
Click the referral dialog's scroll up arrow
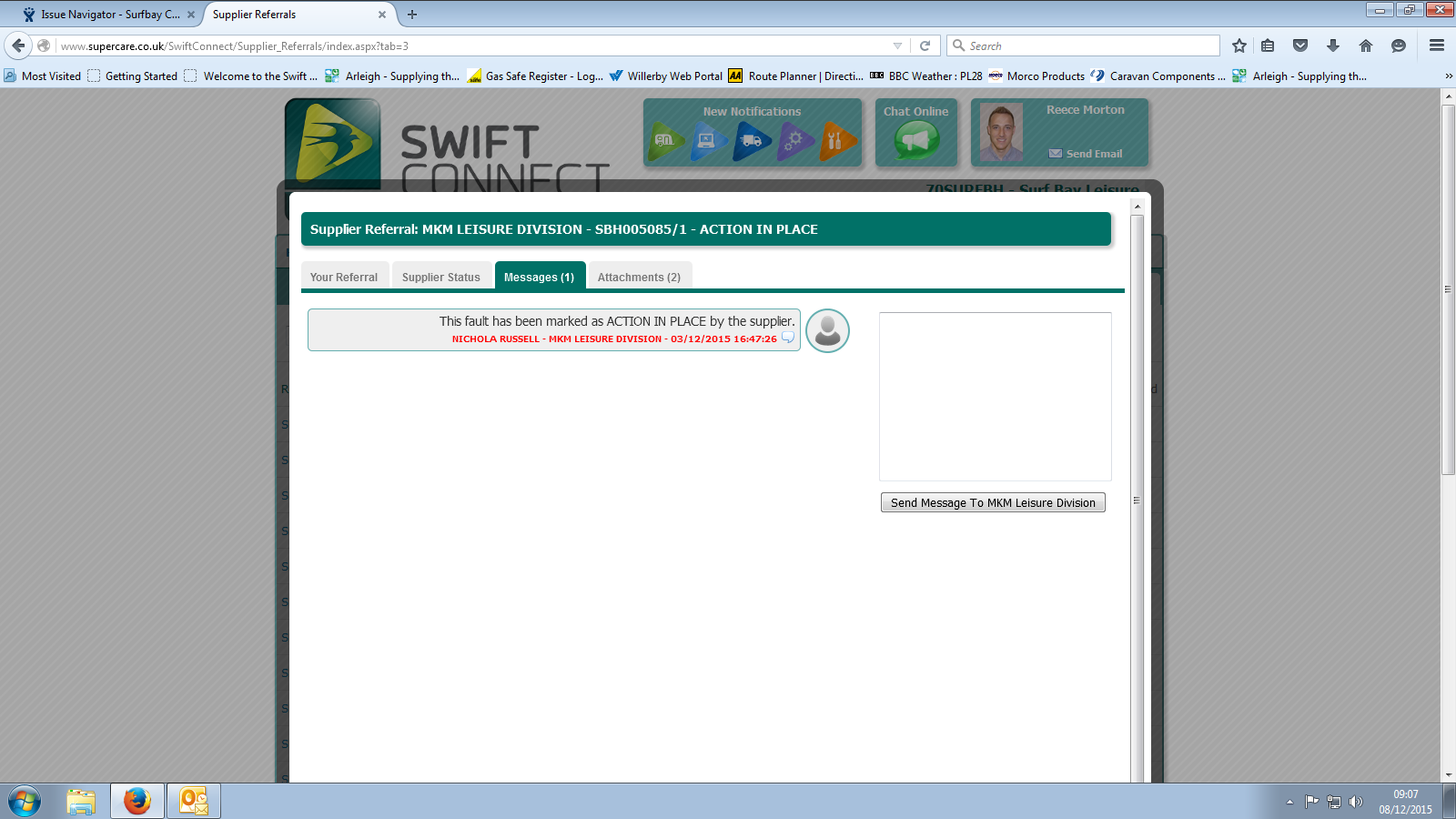pos(1137,207)
